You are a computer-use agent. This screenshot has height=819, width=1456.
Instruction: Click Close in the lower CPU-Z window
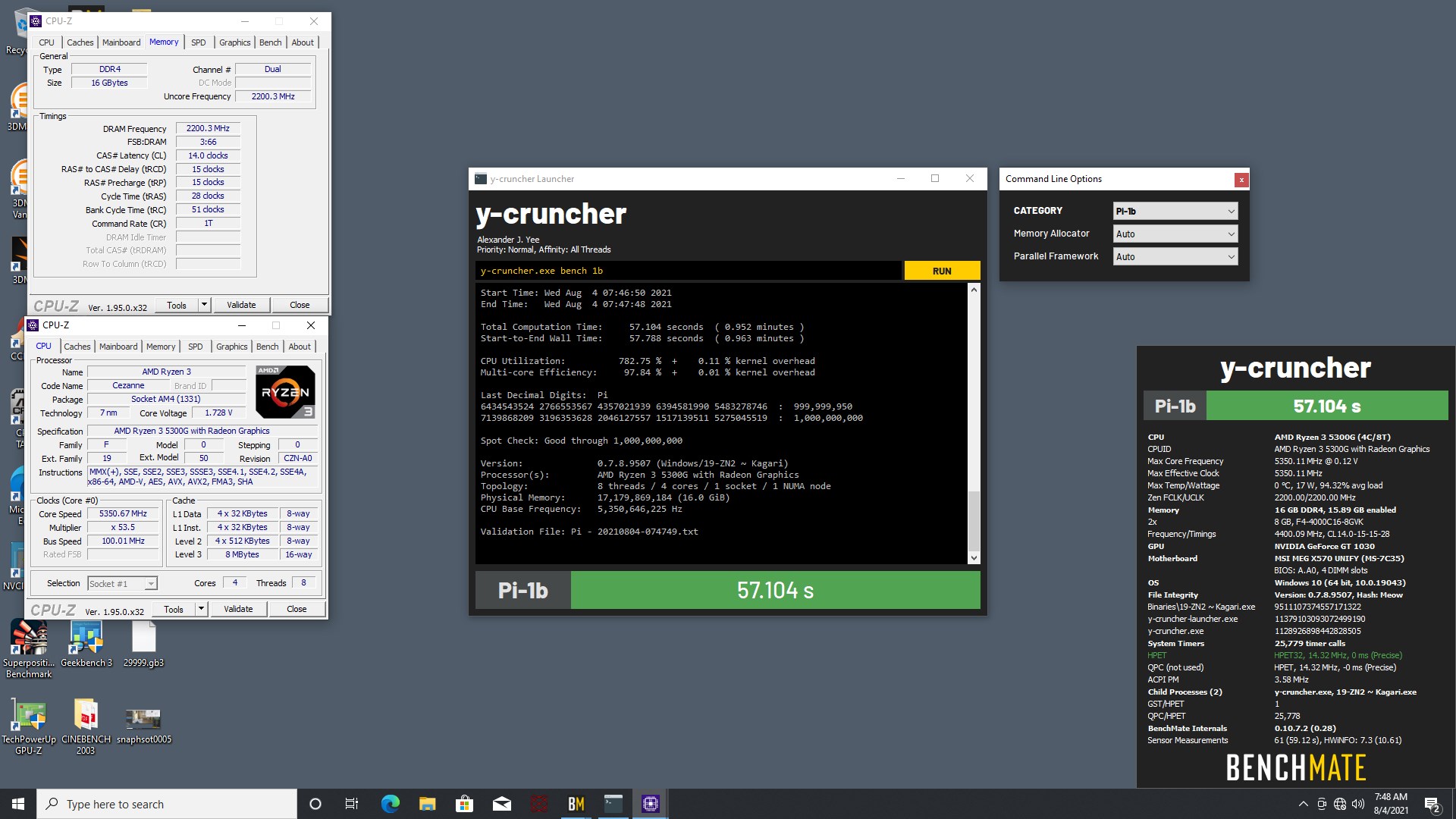[x=297, y=609]
